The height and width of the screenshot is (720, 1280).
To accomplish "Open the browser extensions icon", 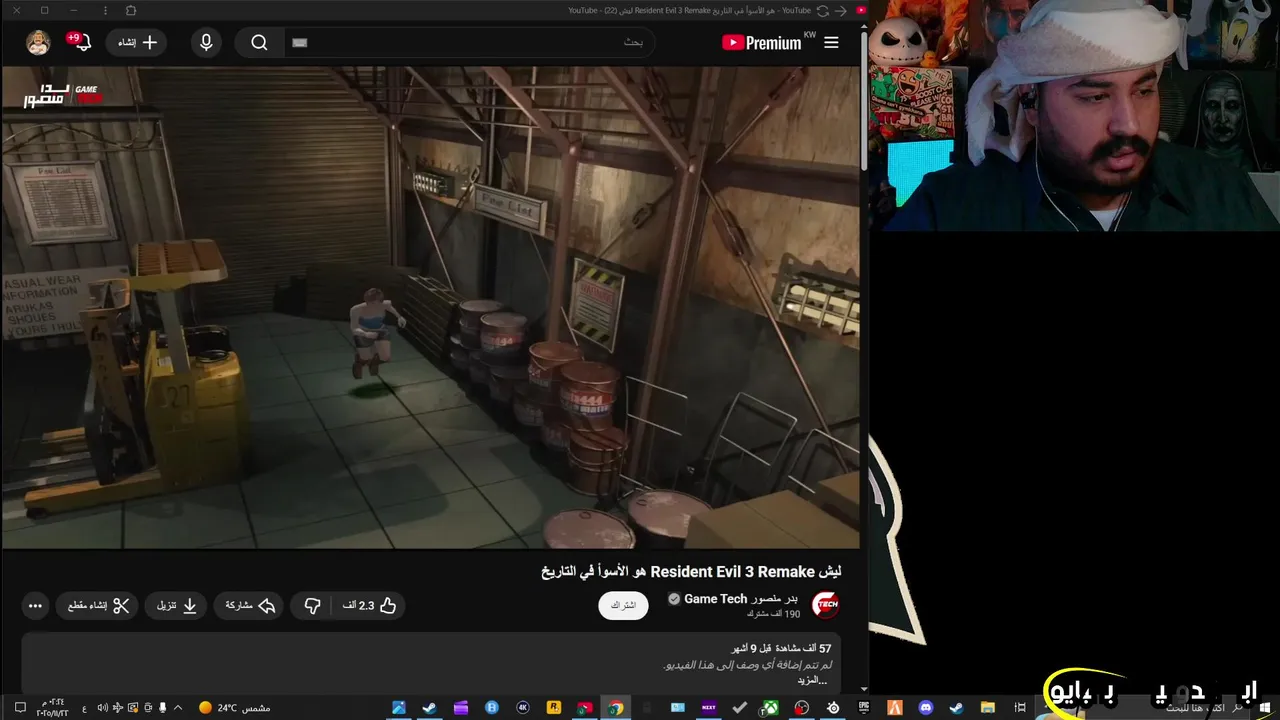I will pos(131,10).
